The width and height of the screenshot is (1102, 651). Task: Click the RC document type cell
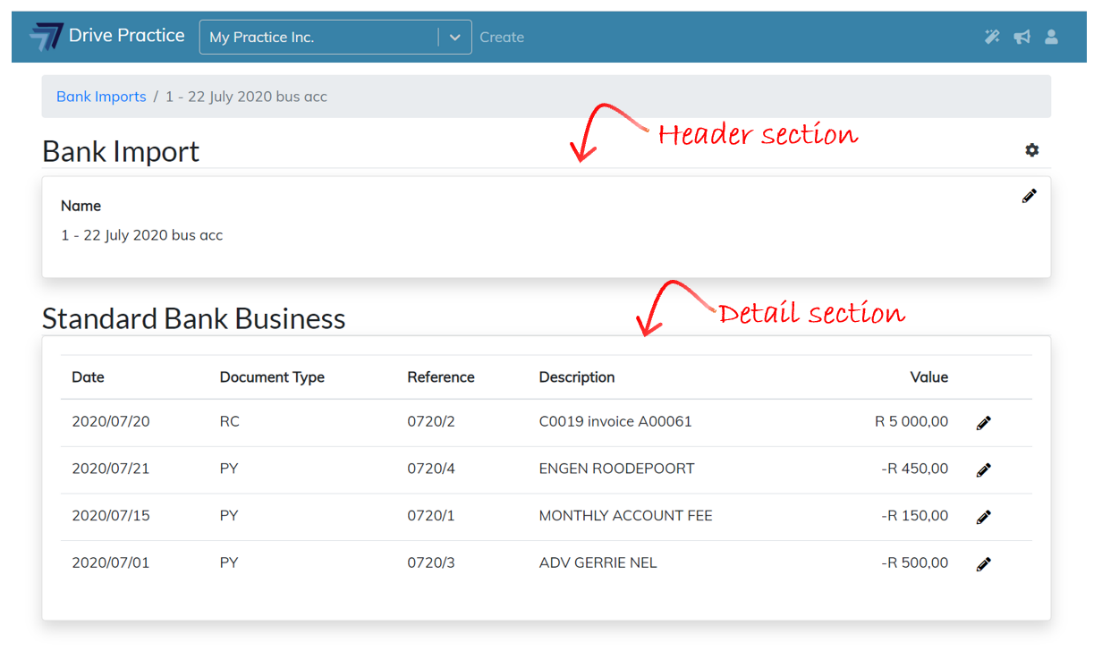click(229, 421)
